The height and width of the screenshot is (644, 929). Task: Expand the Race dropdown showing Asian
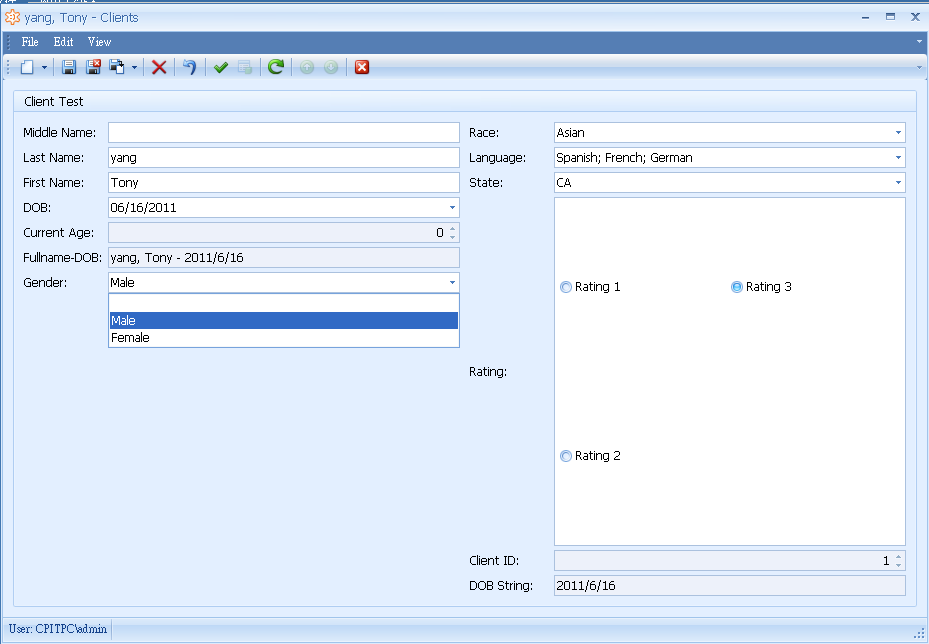898,133
